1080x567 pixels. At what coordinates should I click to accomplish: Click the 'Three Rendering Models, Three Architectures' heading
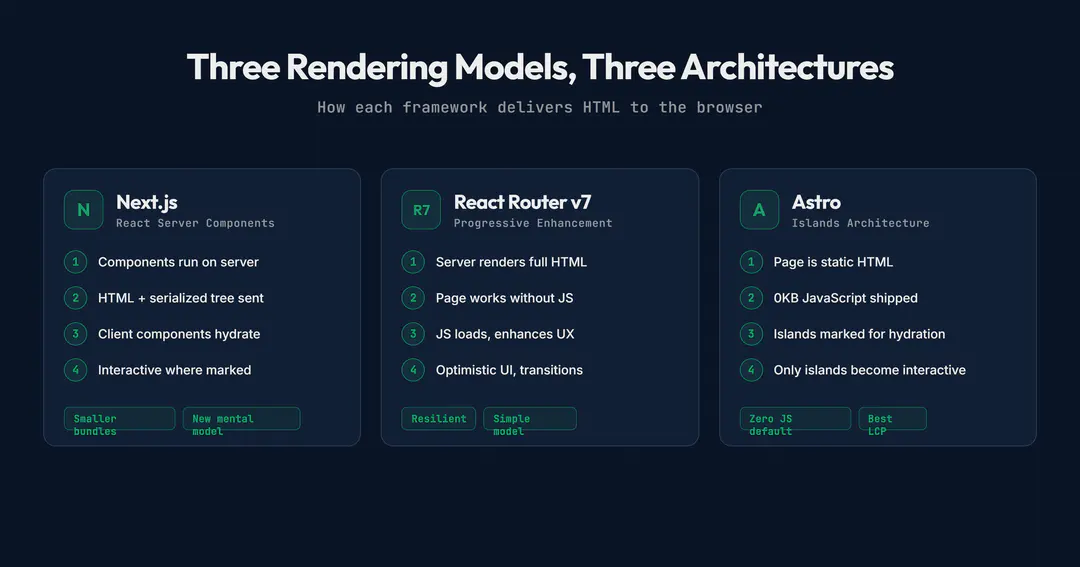click(540, 68)
